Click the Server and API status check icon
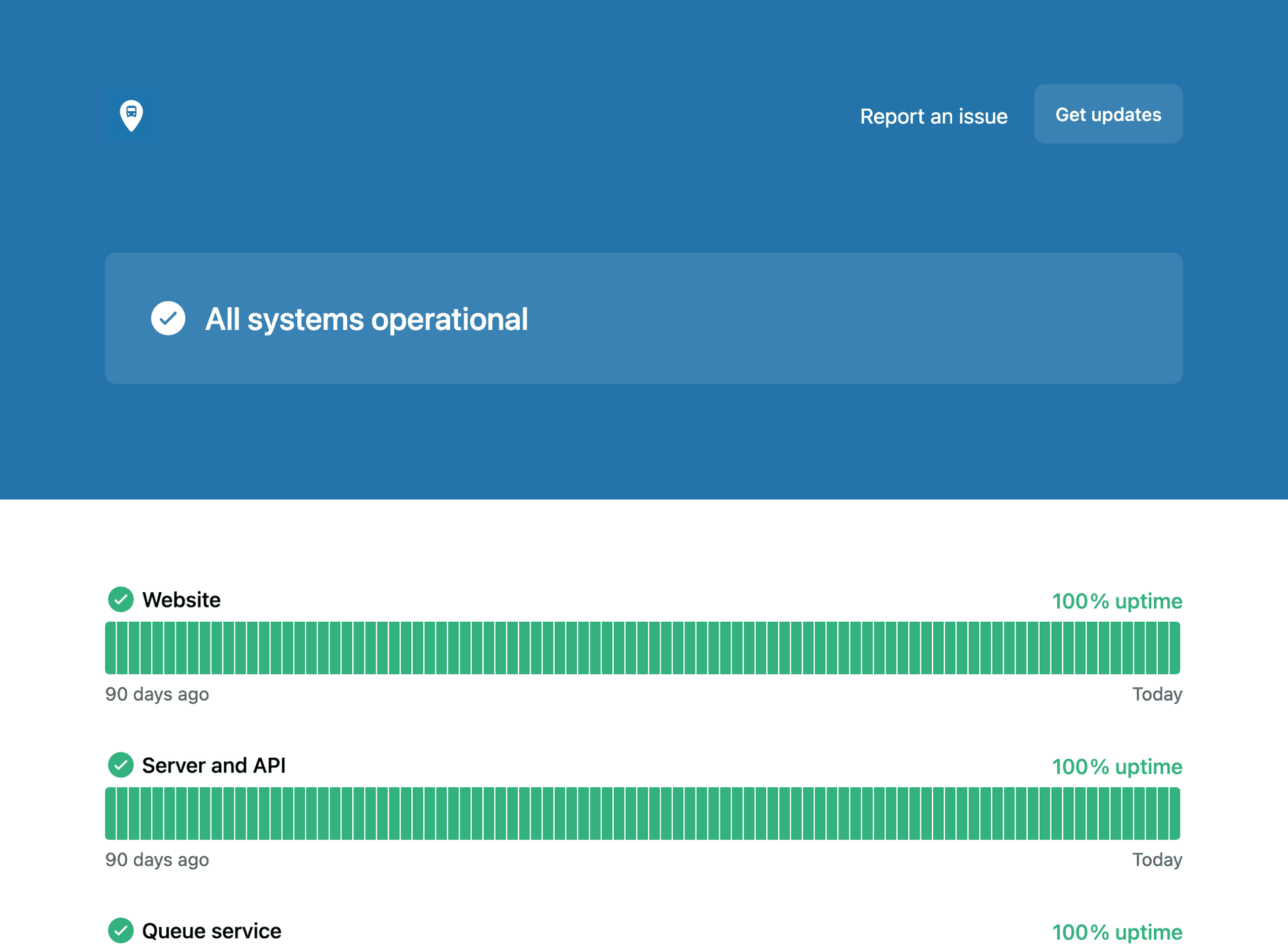The height and width of the screenshot is (949, 1288). coord(121,765)
